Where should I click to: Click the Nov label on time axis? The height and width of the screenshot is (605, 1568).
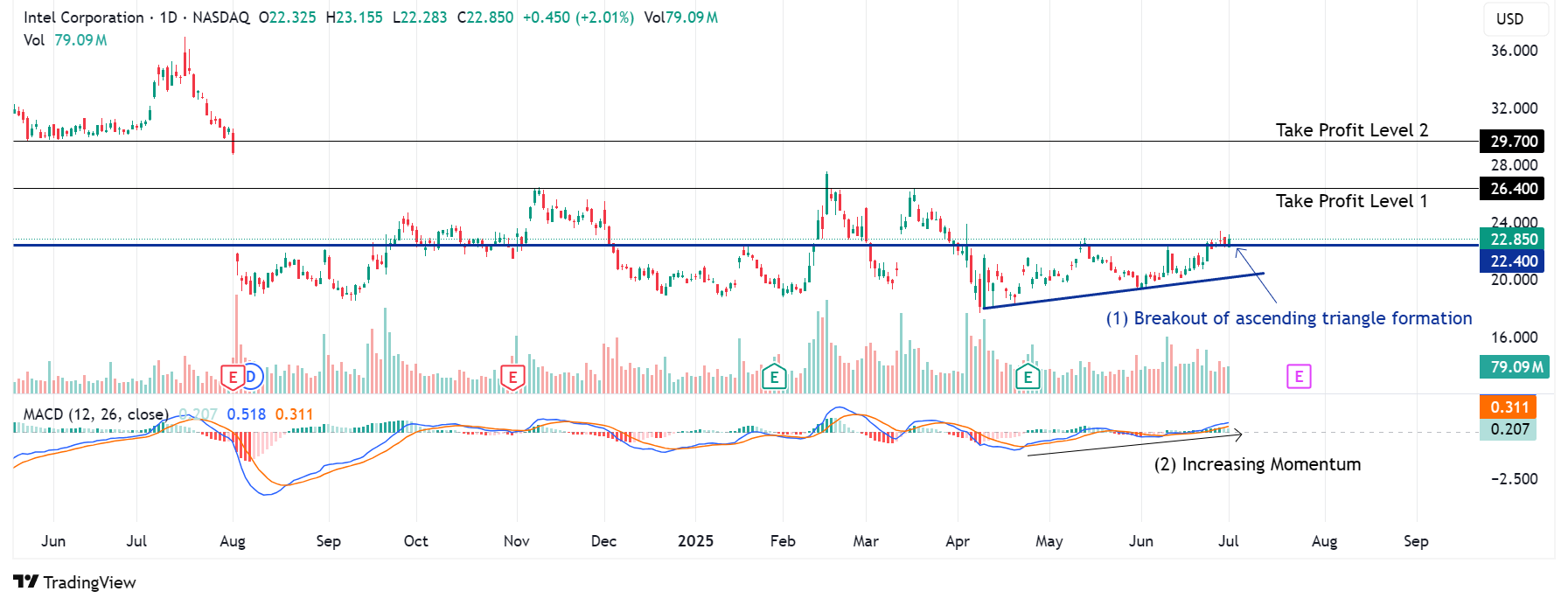coord(517,541)
